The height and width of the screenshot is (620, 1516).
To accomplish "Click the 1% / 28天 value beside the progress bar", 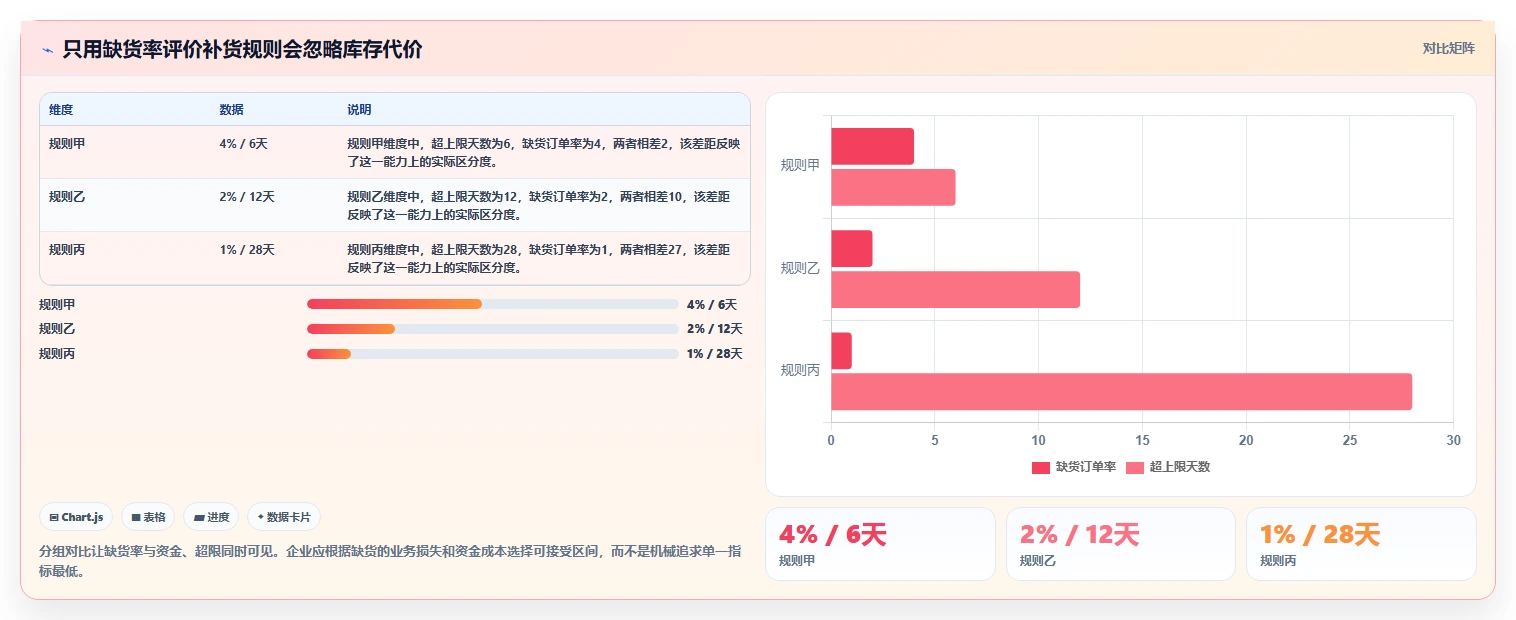I will coord(715,354).
